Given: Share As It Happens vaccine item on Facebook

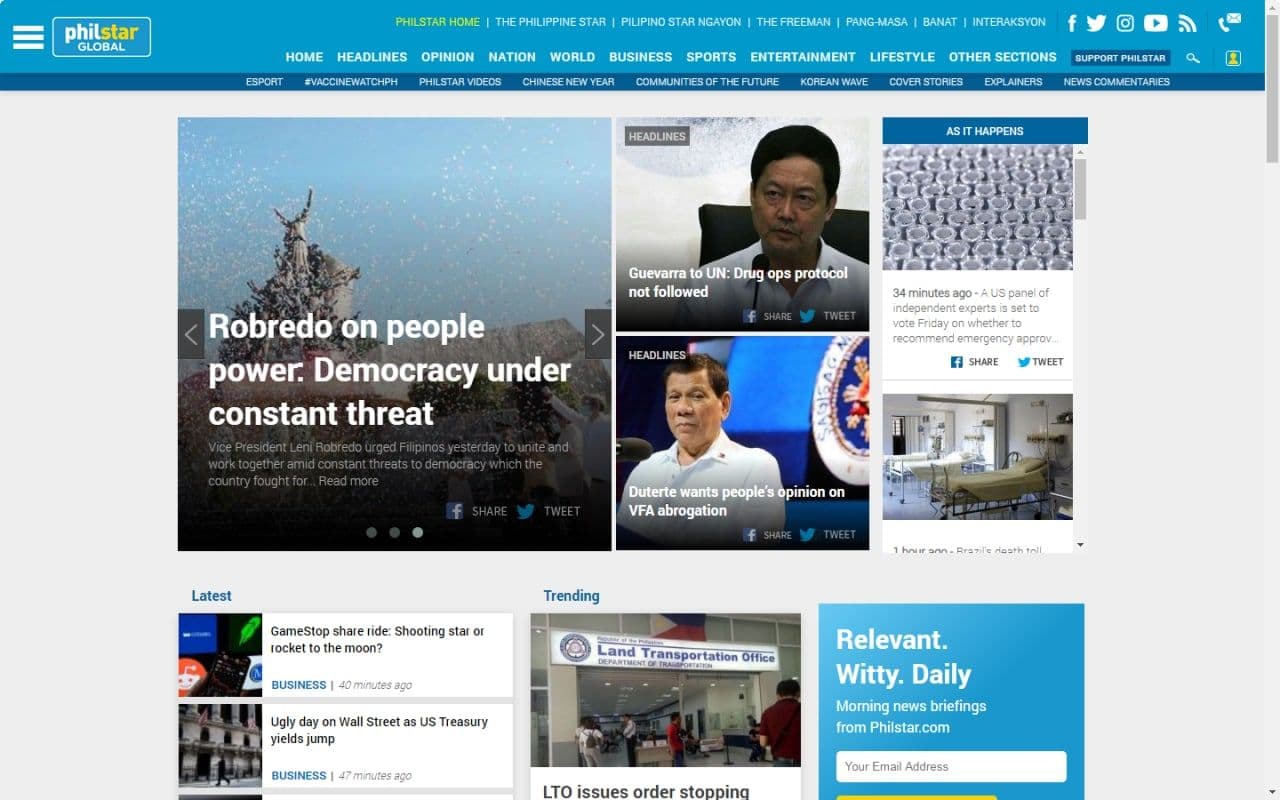Looking at the screenshot, I should [x=974, y=362].
